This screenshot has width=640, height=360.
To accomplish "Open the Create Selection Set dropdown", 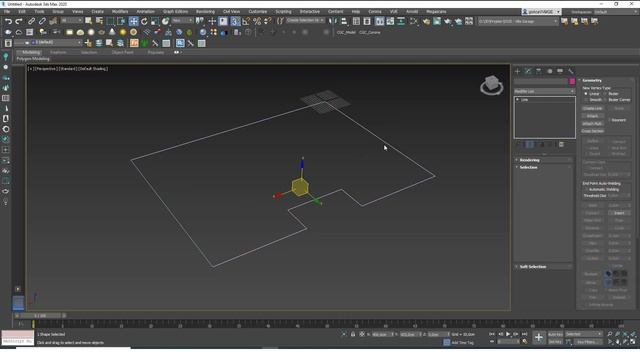I will (305, 20).
